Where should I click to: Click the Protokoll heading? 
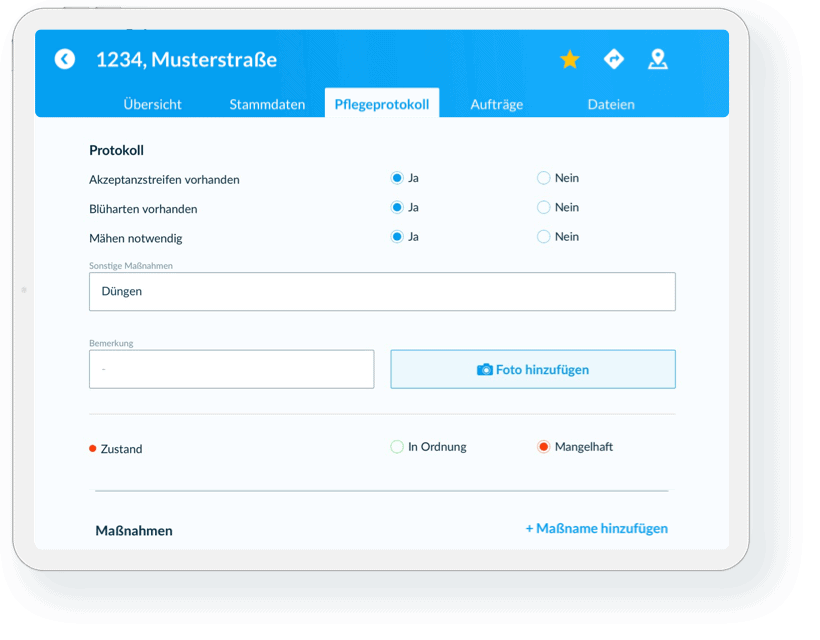point(116,151)
